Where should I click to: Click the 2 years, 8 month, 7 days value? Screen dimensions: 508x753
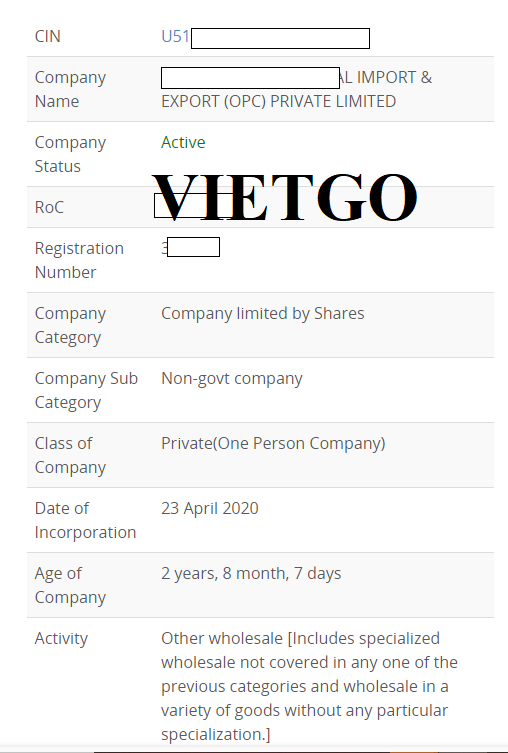tap(251, 573)
